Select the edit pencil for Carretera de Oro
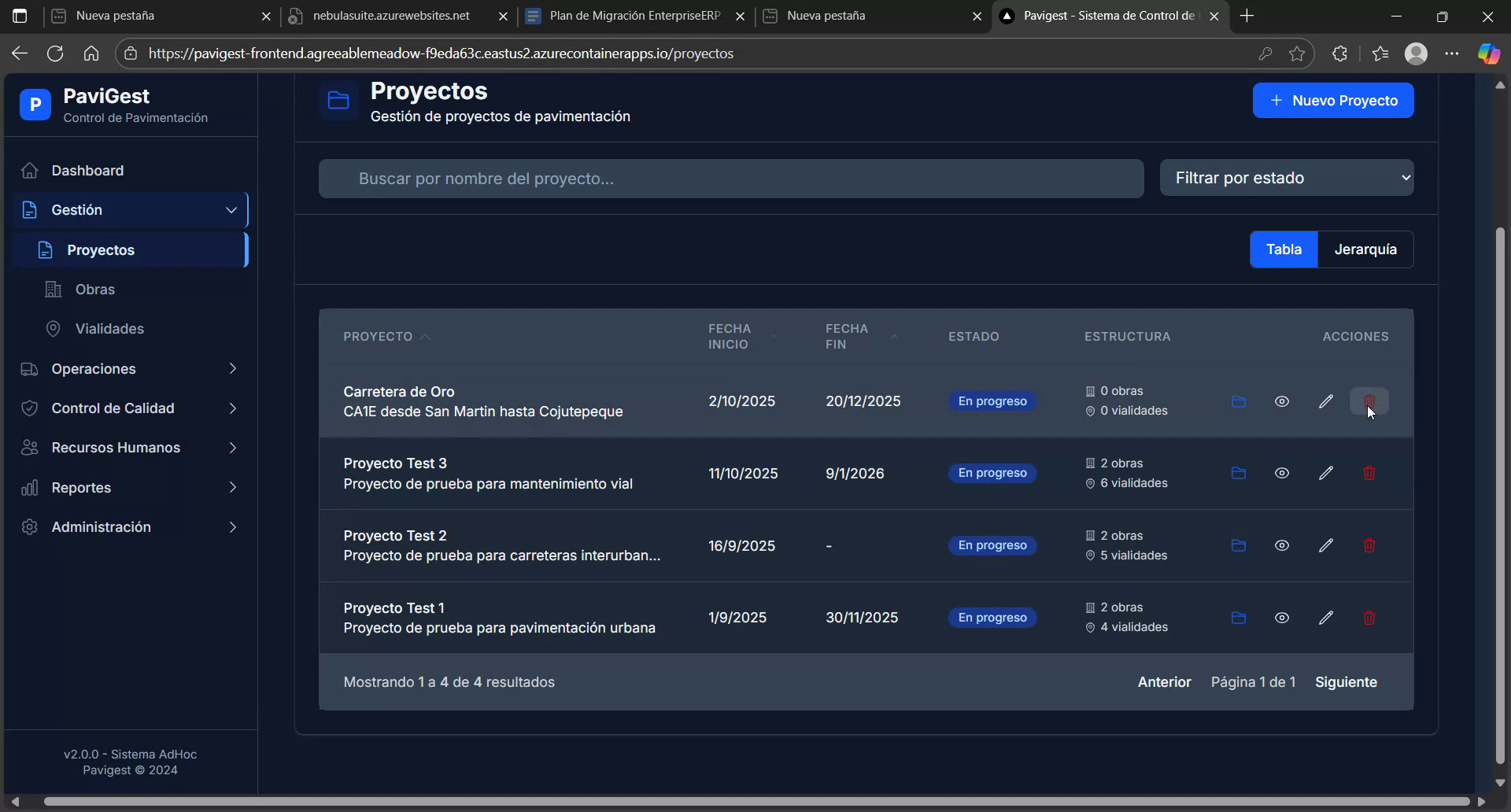Image resolution: width=1511 pixels, height=812 pixels. point(1325,400)
